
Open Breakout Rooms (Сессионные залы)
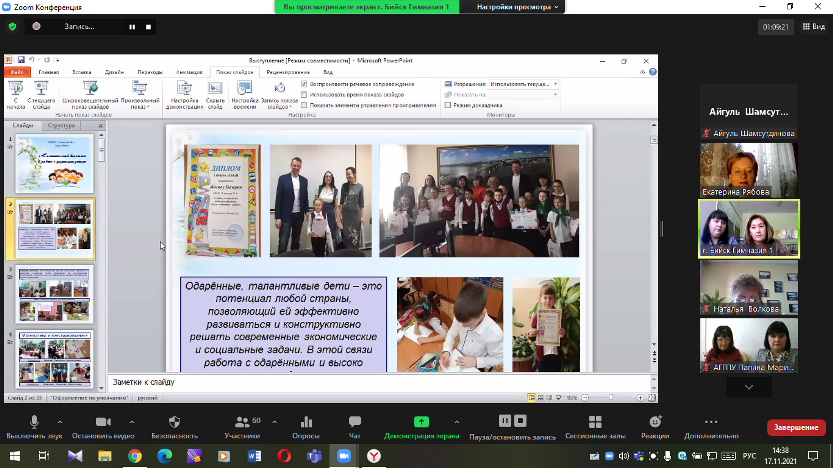595,422
